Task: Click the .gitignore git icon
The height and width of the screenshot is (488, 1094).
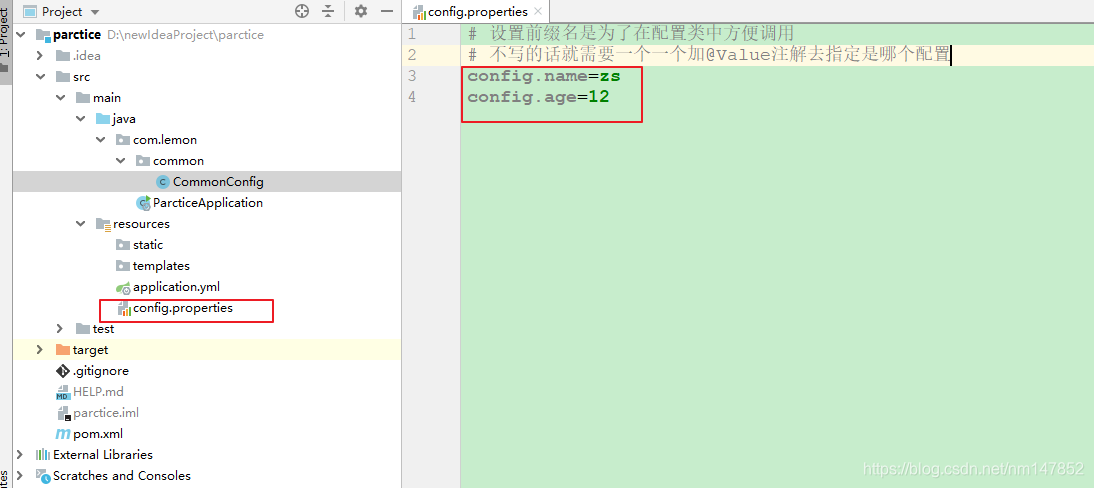Action: (x=63, y=371)
